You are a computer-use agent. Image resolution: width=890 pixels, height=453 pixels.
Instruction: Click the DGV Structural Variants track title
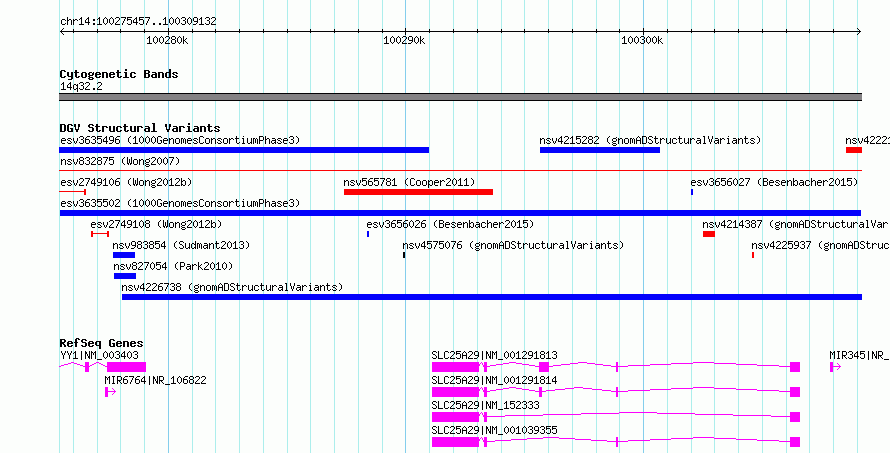pos(140,128)
